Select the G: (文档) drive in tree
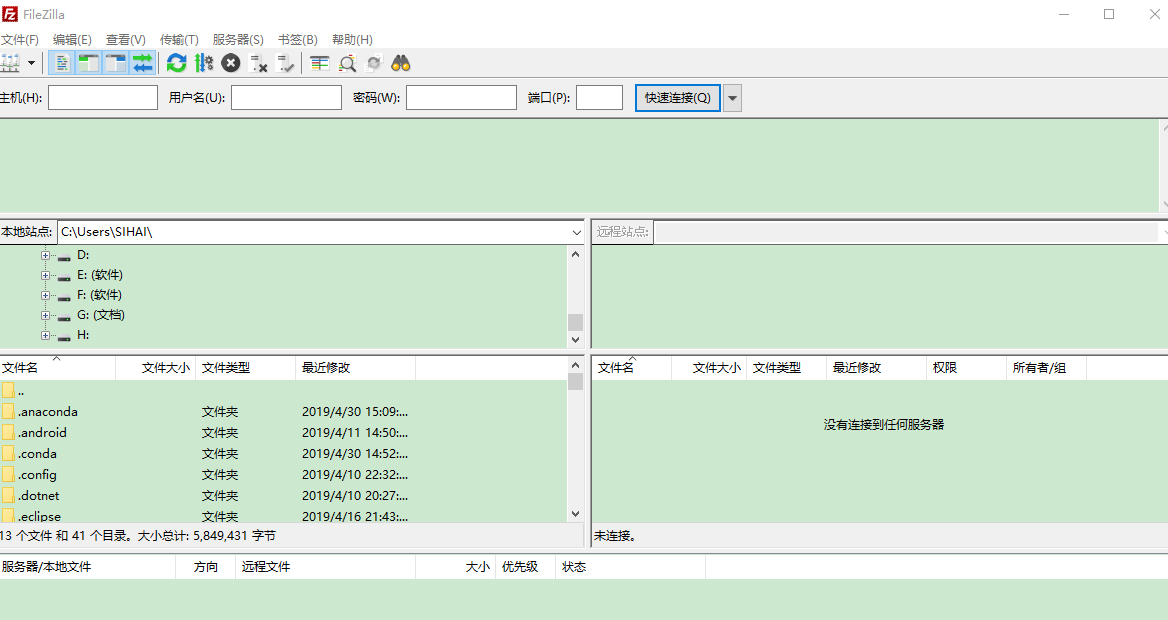Viewport: 1168px width, 620px height. 101,315
